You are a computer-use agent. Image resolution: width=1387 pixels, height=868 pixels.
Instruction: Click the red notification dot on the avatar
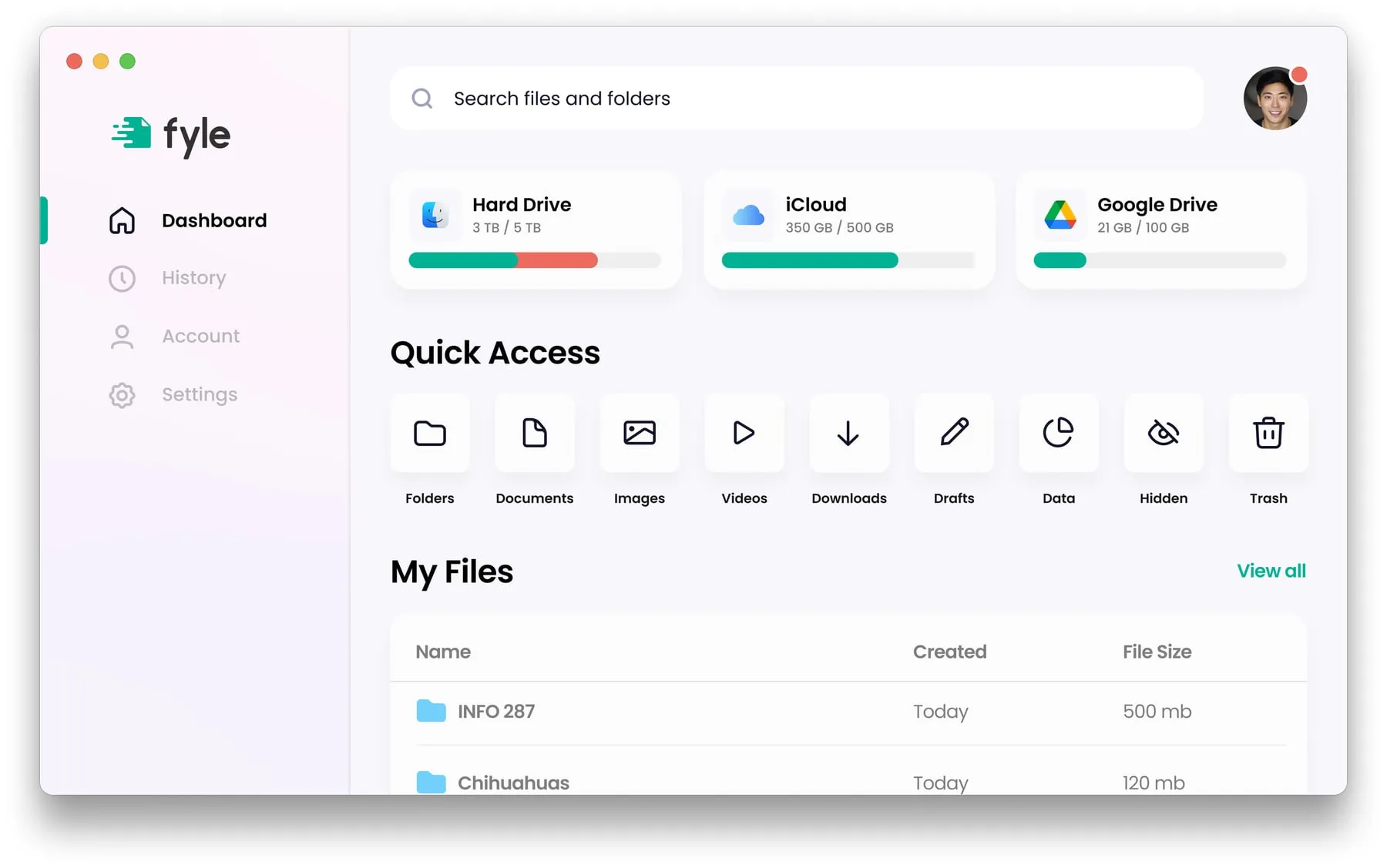click(1299, 75)
